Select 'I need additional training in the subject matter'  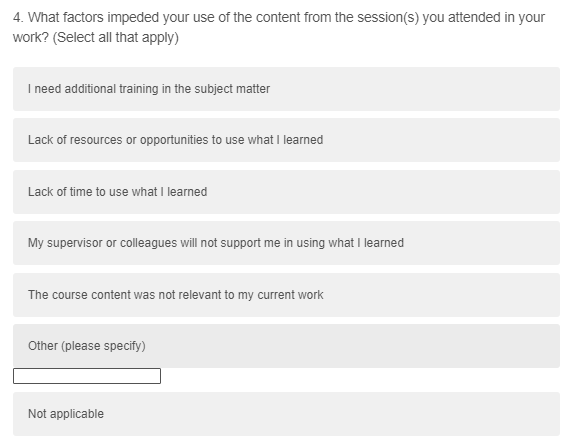(x=286, y=89)
